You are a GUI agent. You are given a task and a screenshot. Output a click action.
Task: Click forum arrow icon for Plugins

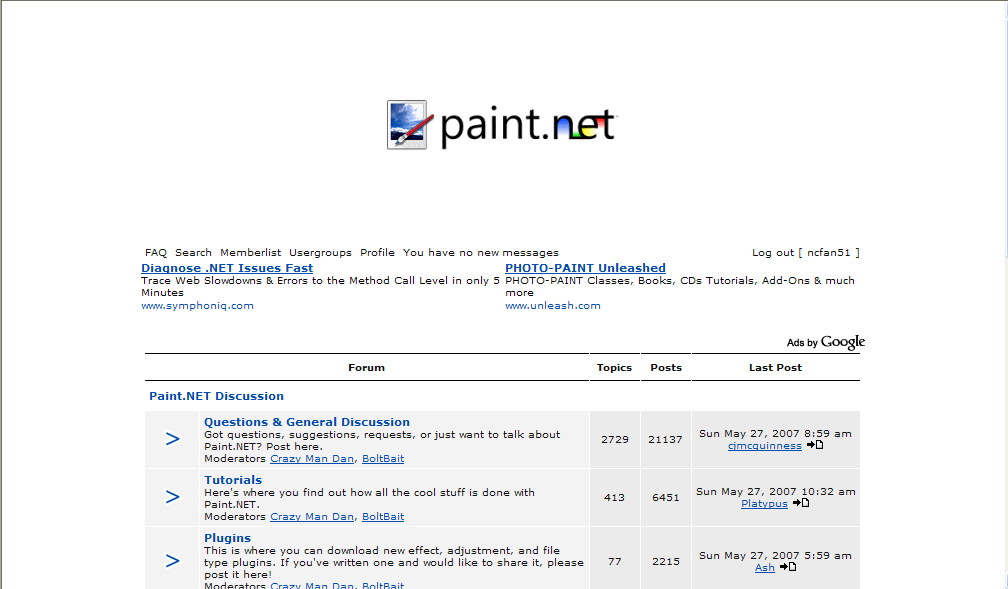[172, 561]
